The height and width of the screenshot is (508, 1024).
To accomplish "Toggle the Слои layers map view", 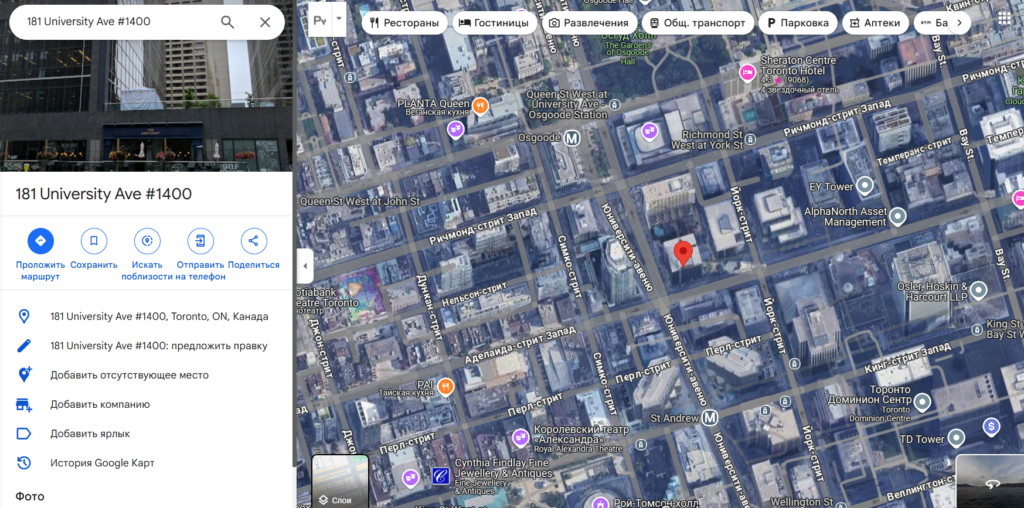I will point(340,482).
